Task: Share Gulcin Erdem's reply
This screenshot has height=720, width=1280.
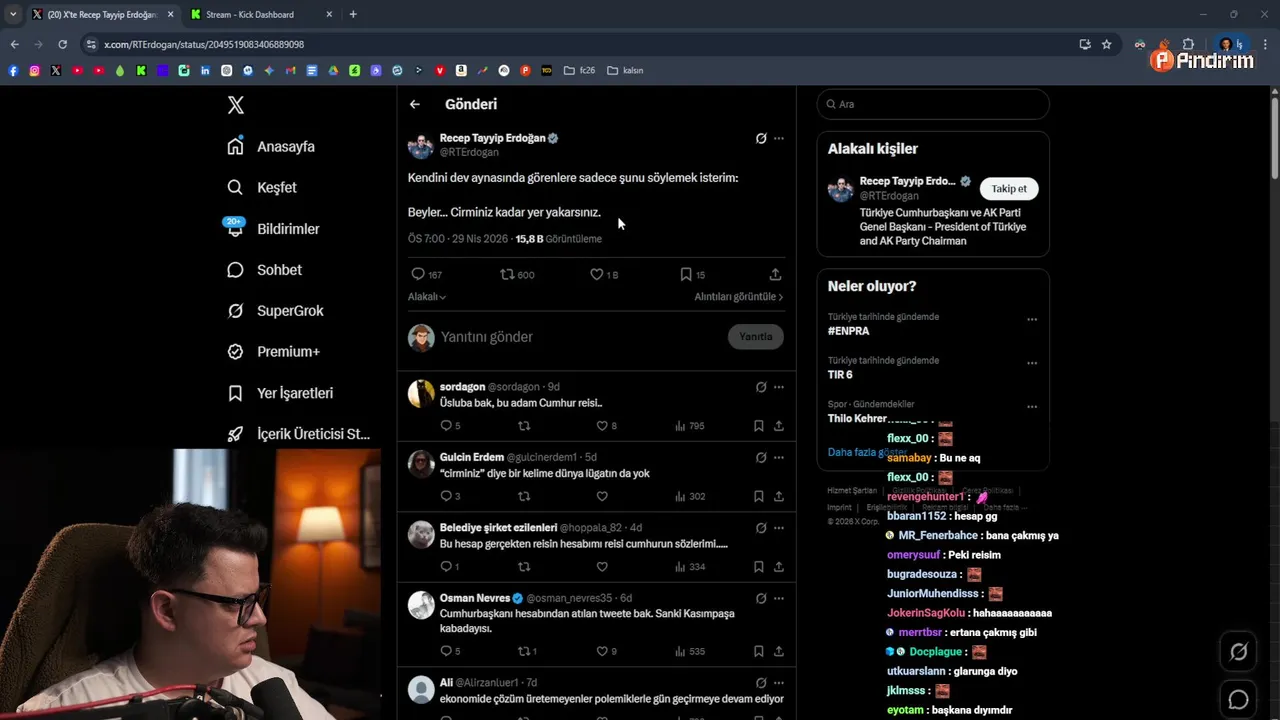Action: (x=778, y=496)
